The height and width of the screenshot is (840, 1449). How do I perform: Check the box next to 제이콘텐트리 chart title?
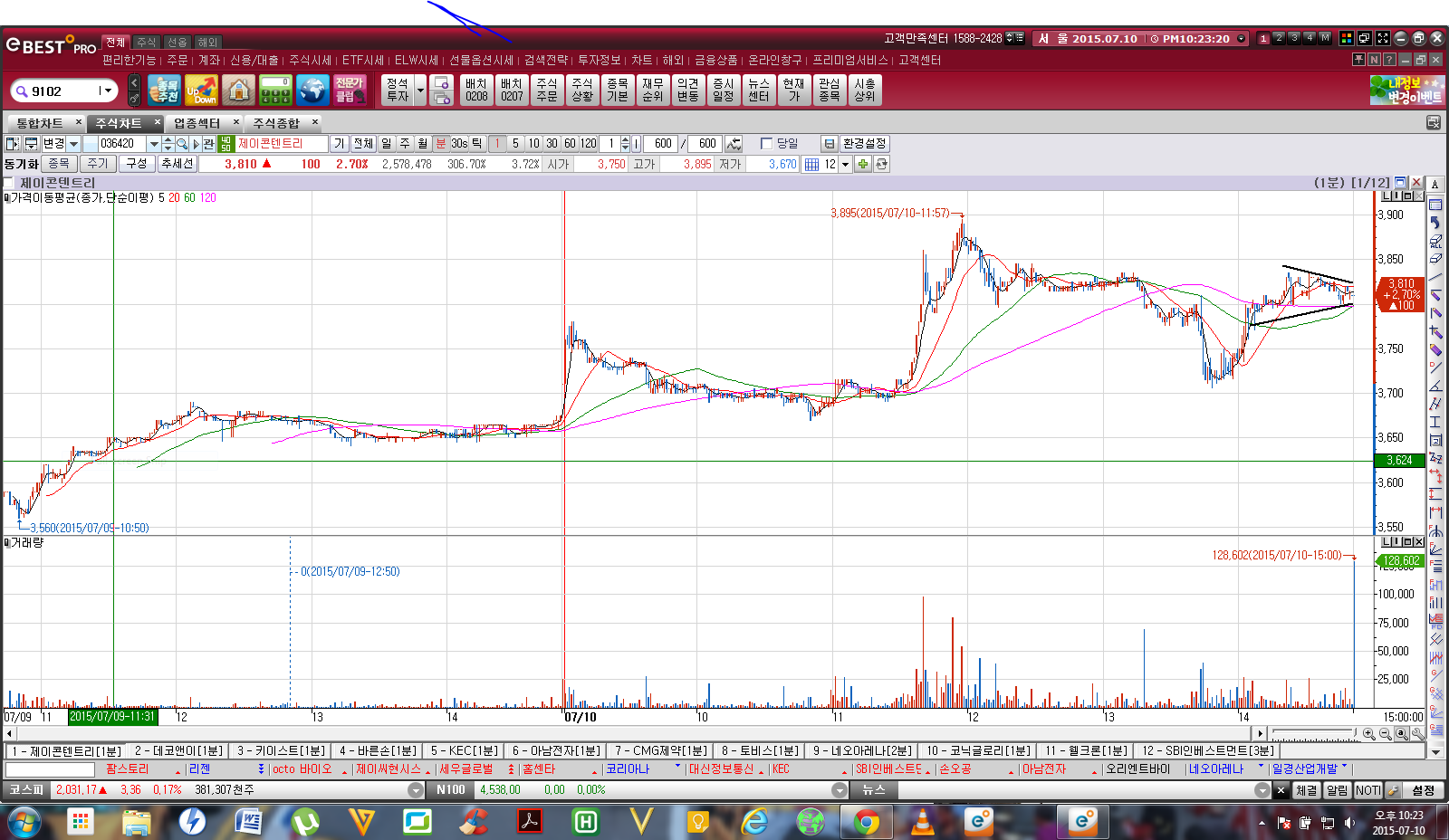9,183
